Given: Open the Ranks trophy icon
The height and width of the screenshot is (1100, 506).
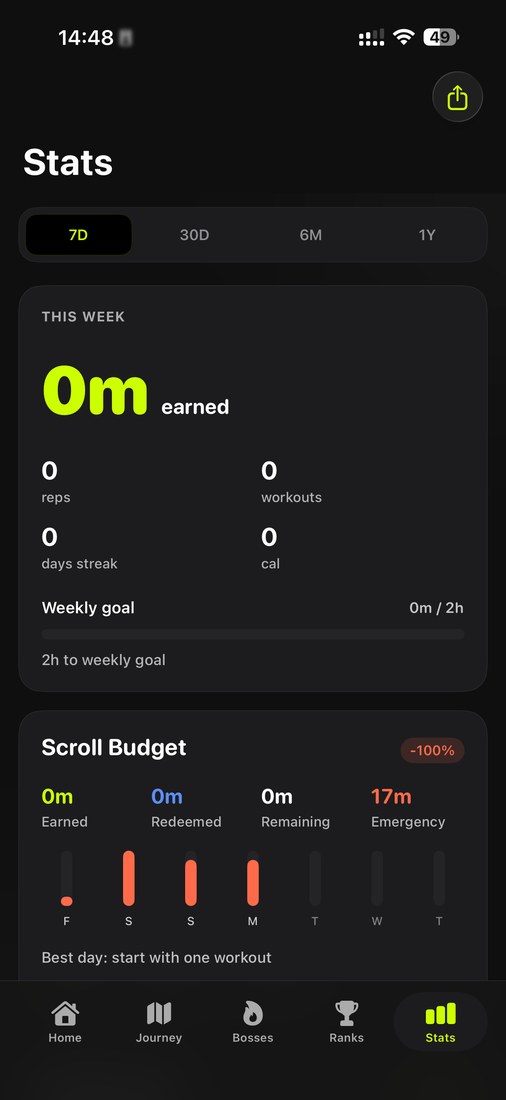Looking at the screenshot, I should click(347, 1012).
